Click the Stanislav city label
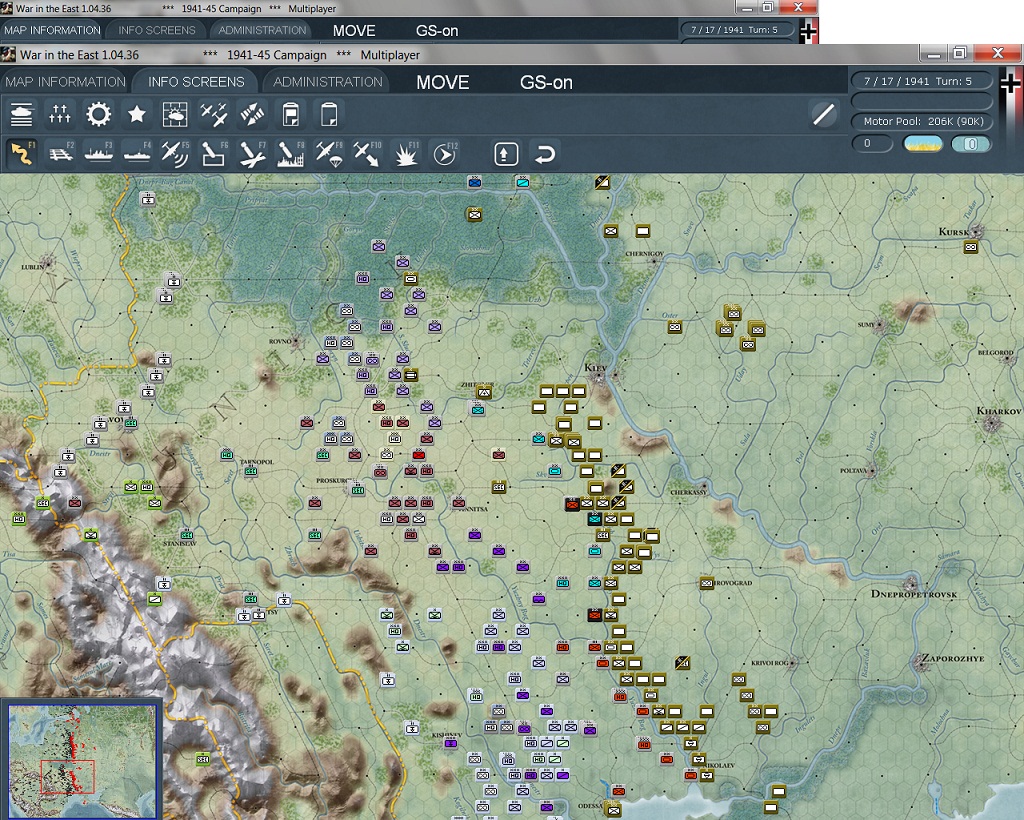Screen dimensions: 1024x820 179,543
